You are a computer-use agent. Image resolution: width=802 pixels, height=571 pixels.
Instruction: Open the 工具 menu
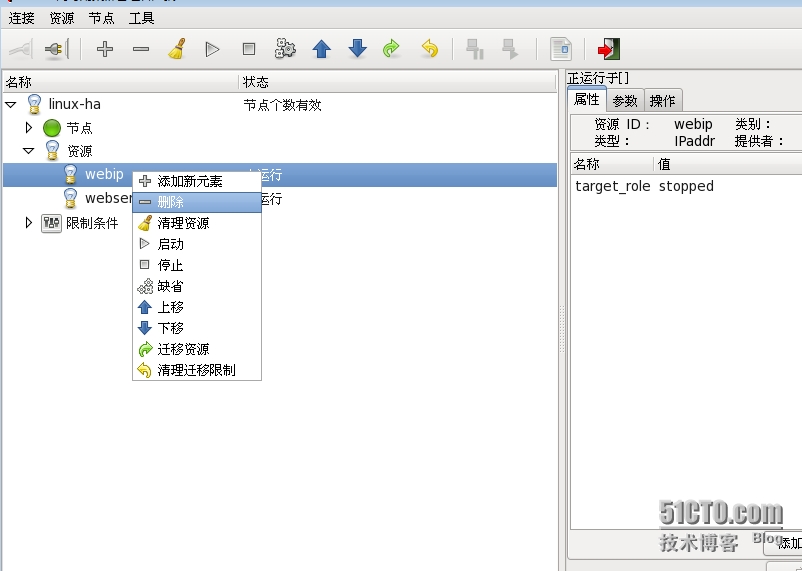[141, 18]
